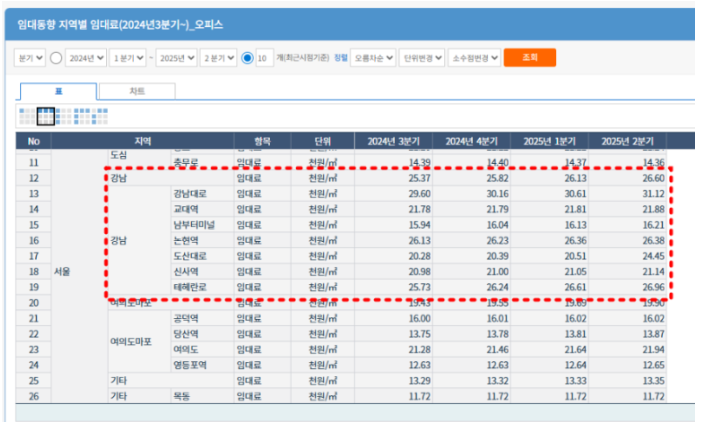This screenshot has width=704, height=430.
Task: Click the 2025년 2분기 column header
Action: 627,140
